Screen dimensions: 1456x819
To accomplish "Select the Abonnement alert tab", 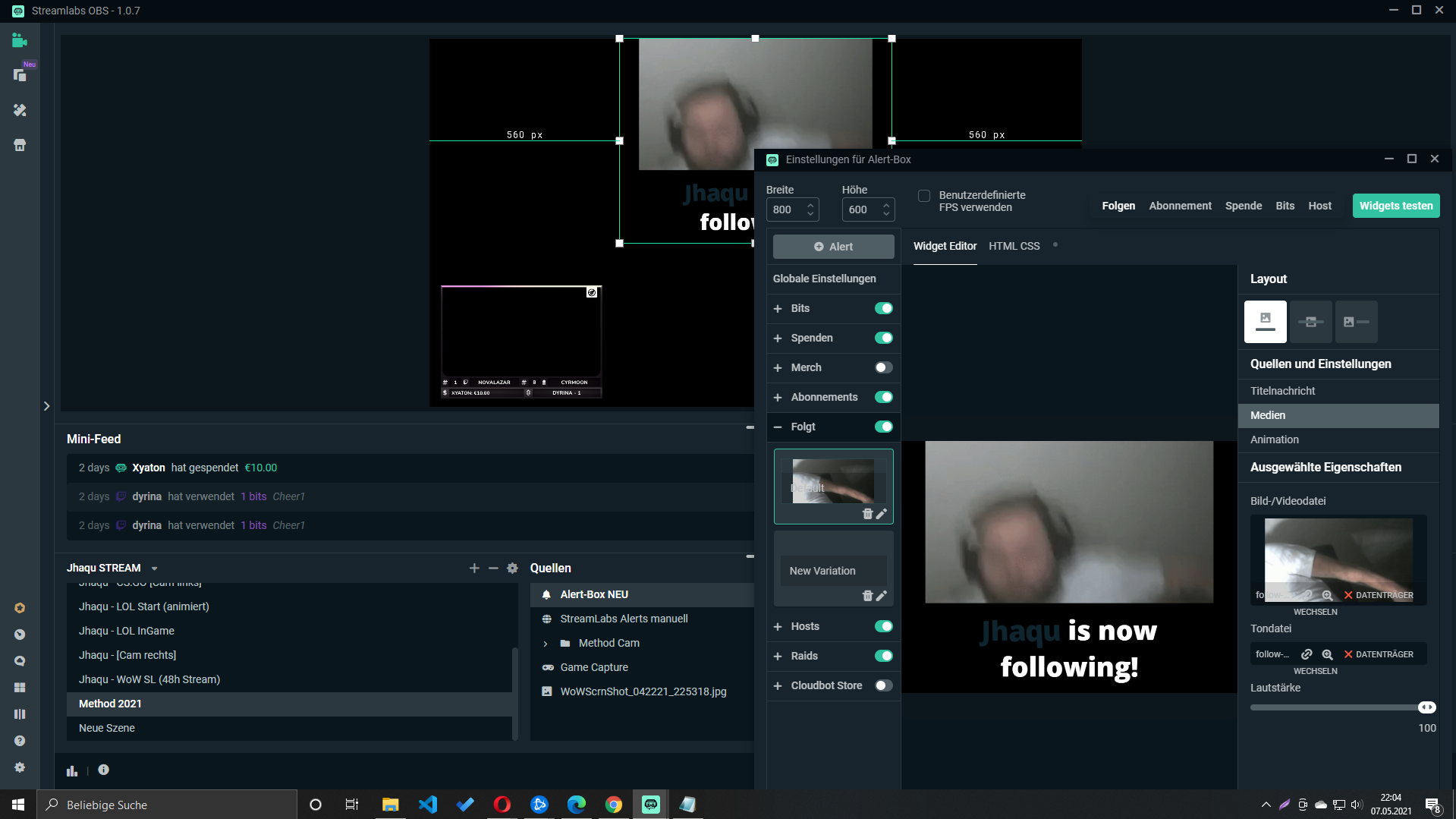I will [1180, 206].
